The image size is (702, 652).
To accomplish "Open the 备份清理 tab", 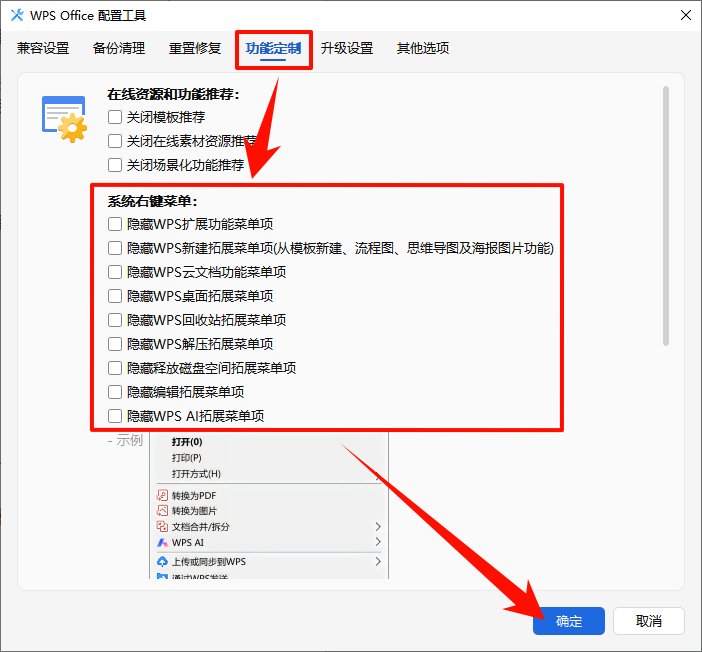I will pos(119,48).
